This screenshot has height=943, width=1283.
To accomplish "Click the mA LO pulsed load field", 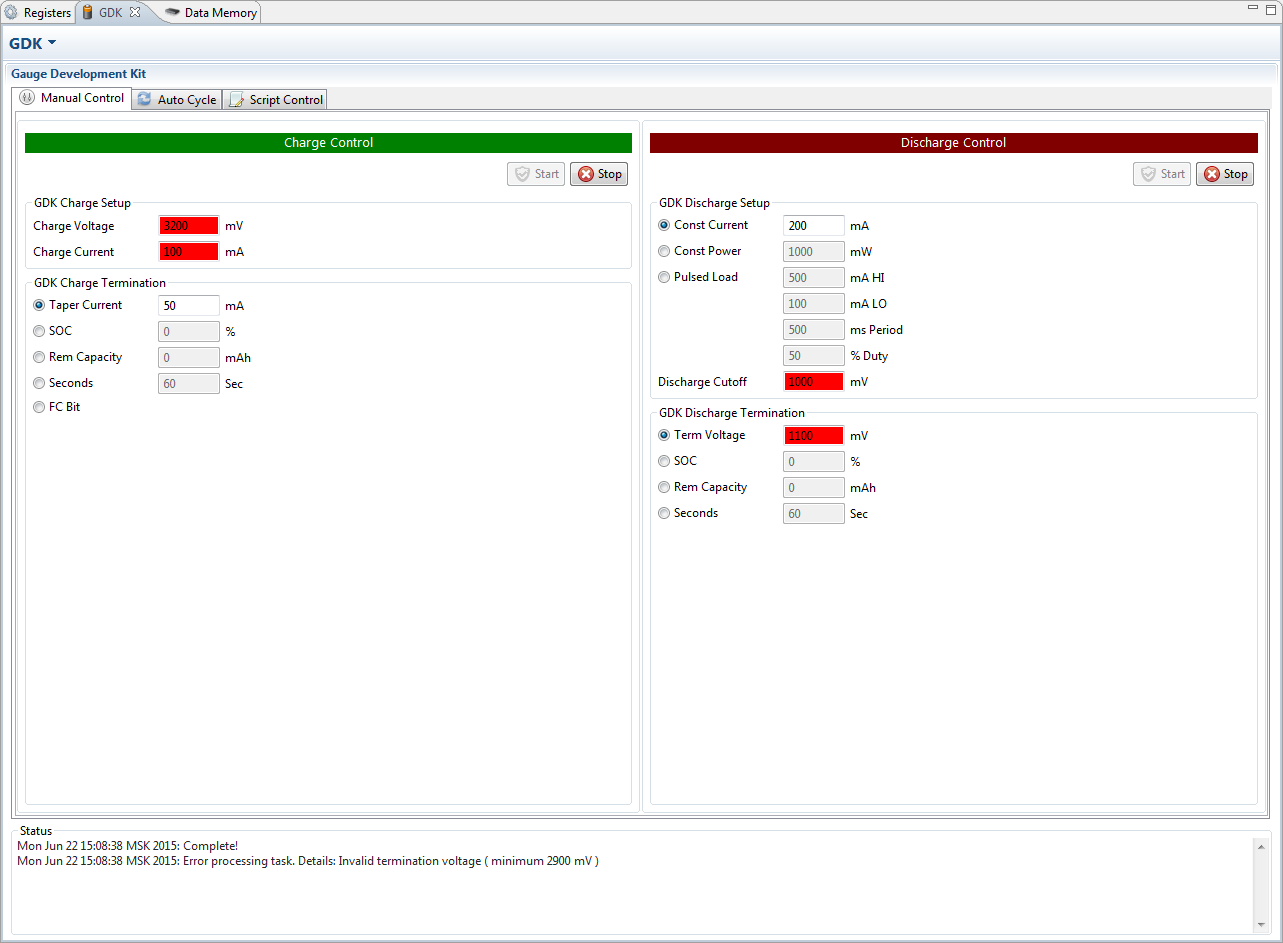I will coord(814,304).
